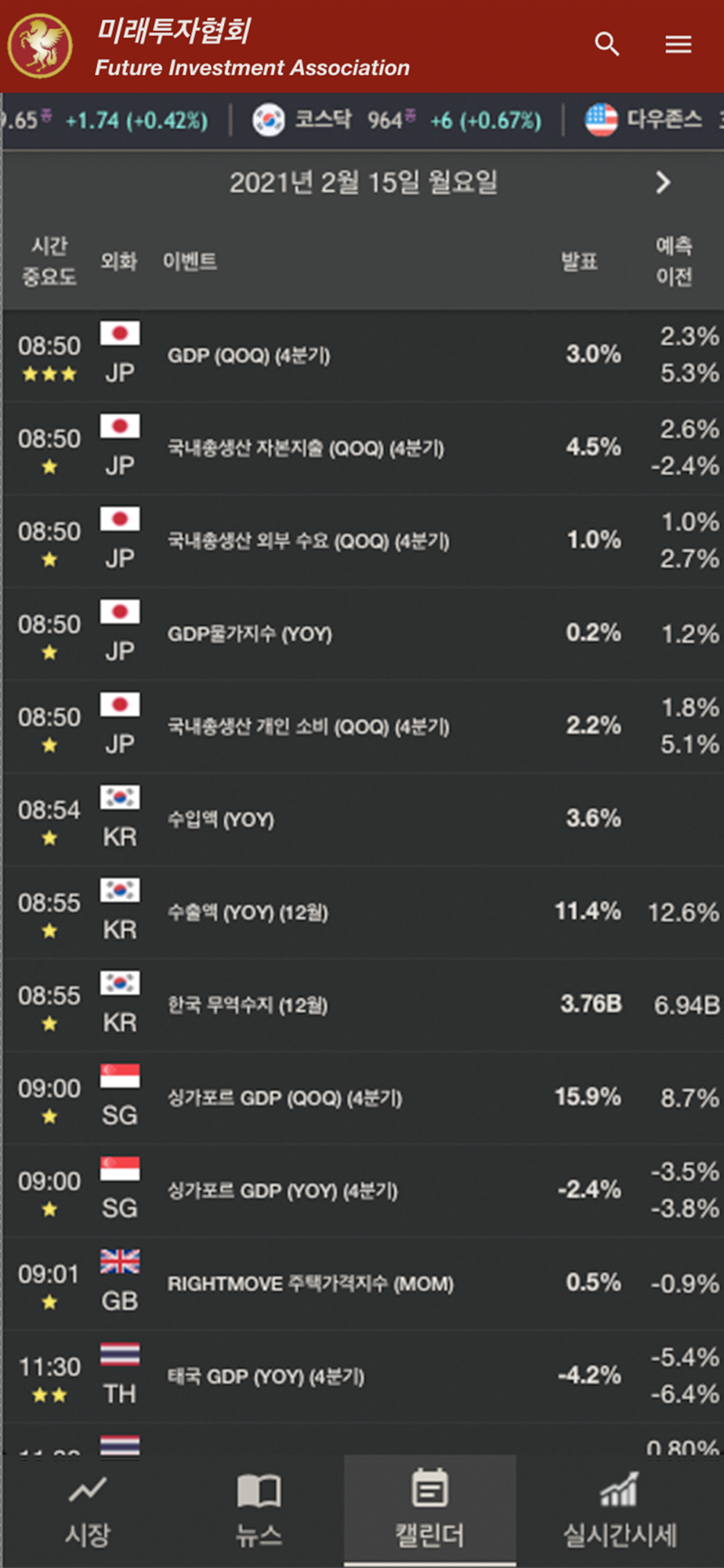The image size is (724, 1568).
Task: Open RIGHTMOVE 주택가격지수 (MOM) event
Action: click(x=362, y=1283)
